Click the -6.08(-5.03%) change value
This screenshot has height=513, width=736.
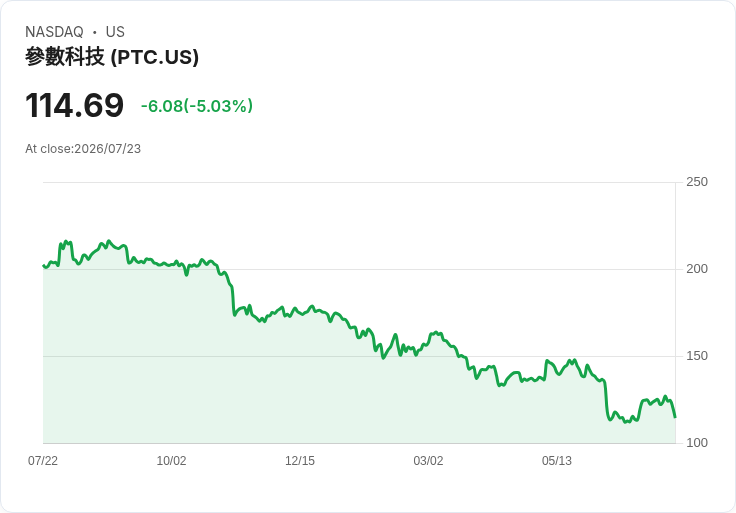[197, 106]
